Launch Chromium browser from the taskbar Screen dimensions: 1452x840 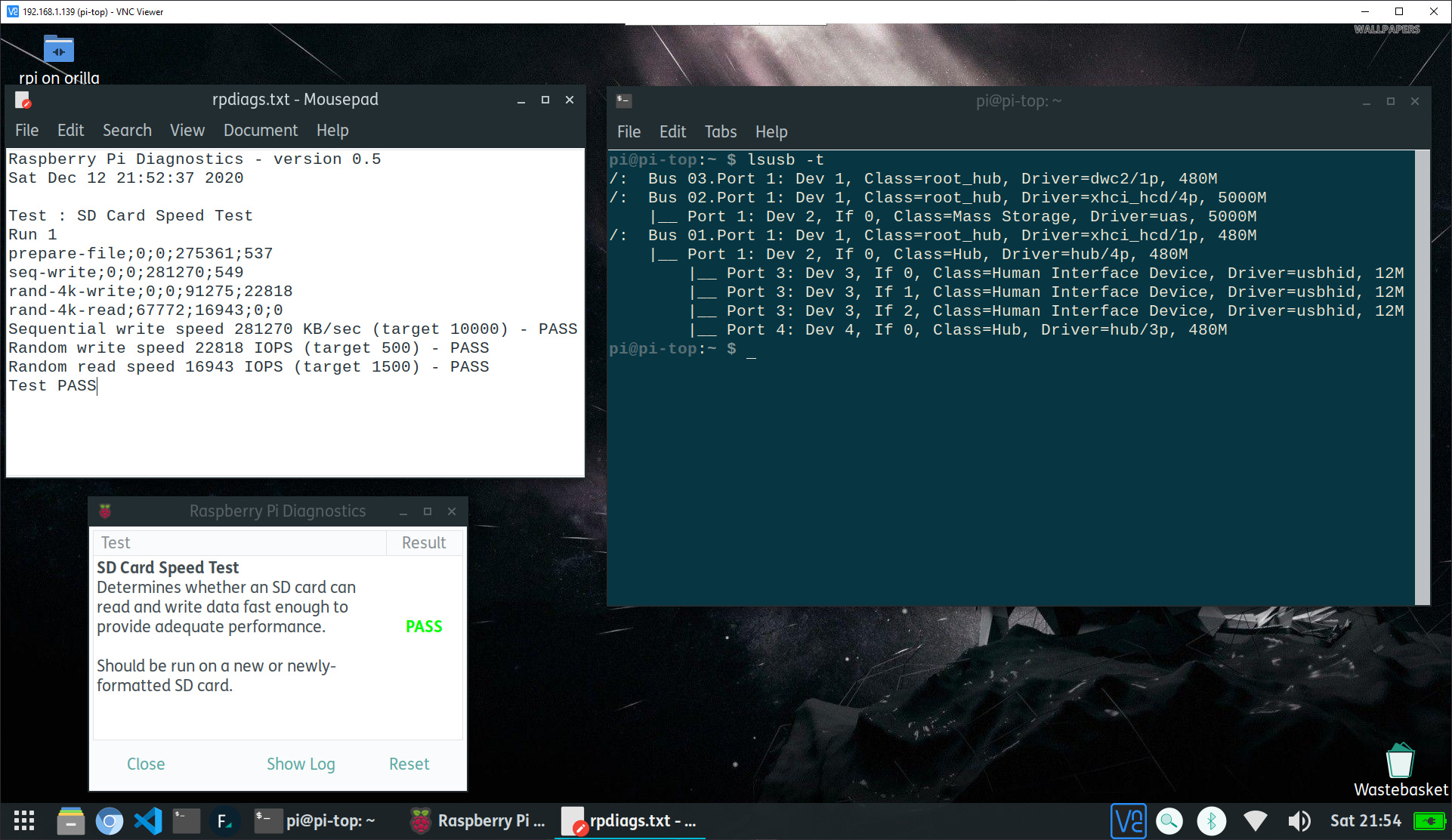pyautogui.click(x=110, y=821)
